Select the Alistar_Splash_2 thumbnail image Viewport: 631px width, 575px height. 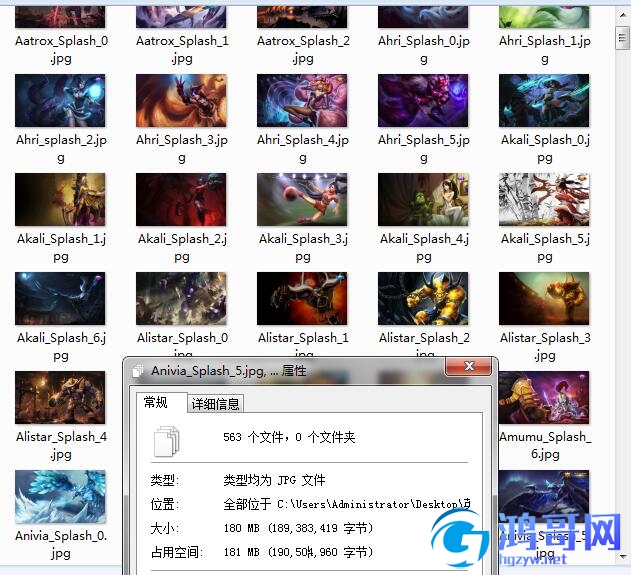423,299
